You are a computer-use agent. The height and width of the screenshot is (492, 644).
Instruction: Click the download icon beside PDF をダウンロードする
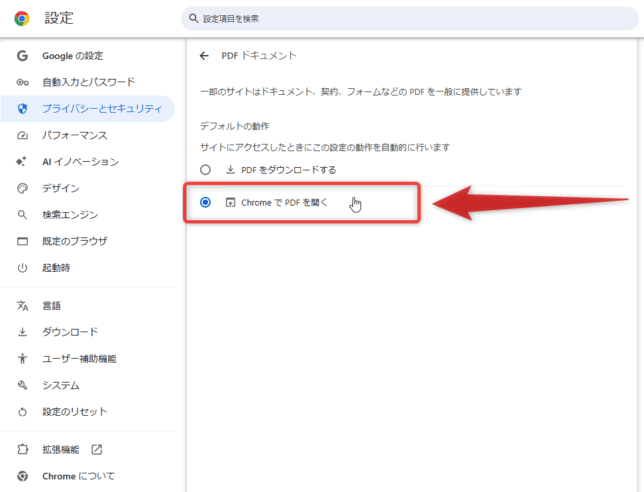230,170
